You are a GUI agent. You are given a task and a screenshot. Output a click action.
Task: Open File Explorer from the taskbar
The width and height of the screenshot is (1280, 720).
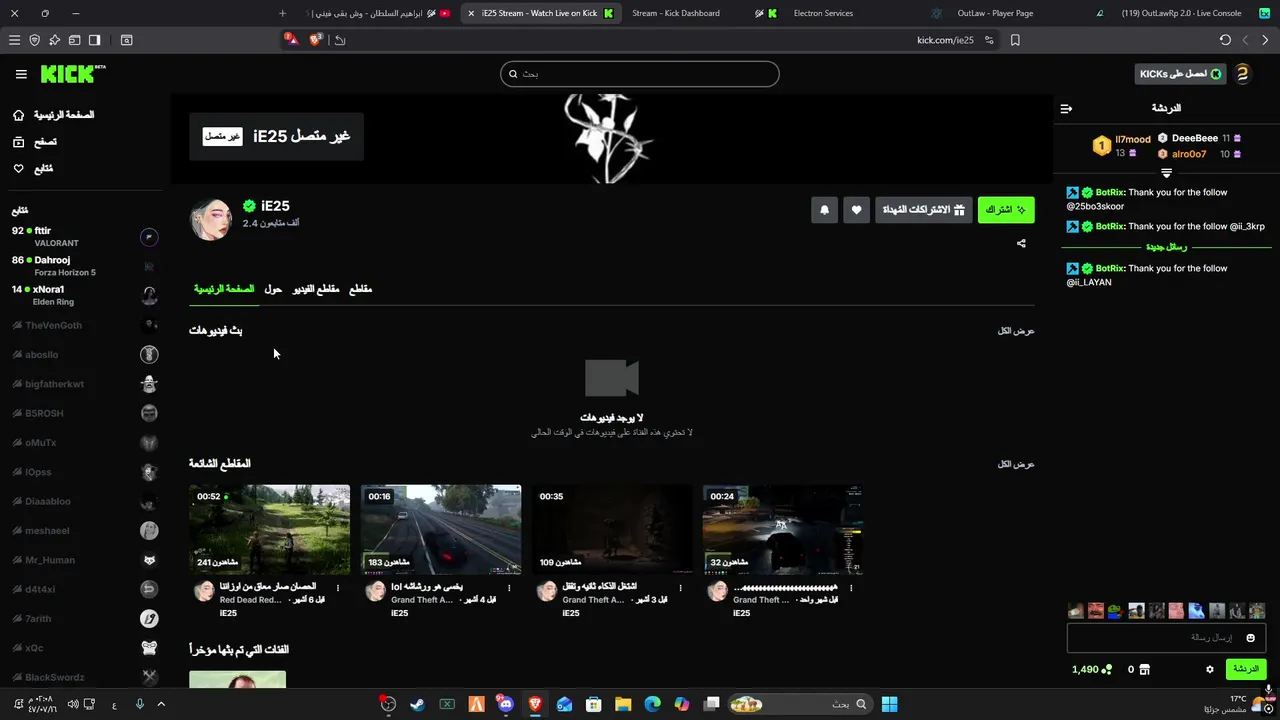pos(623,704)
